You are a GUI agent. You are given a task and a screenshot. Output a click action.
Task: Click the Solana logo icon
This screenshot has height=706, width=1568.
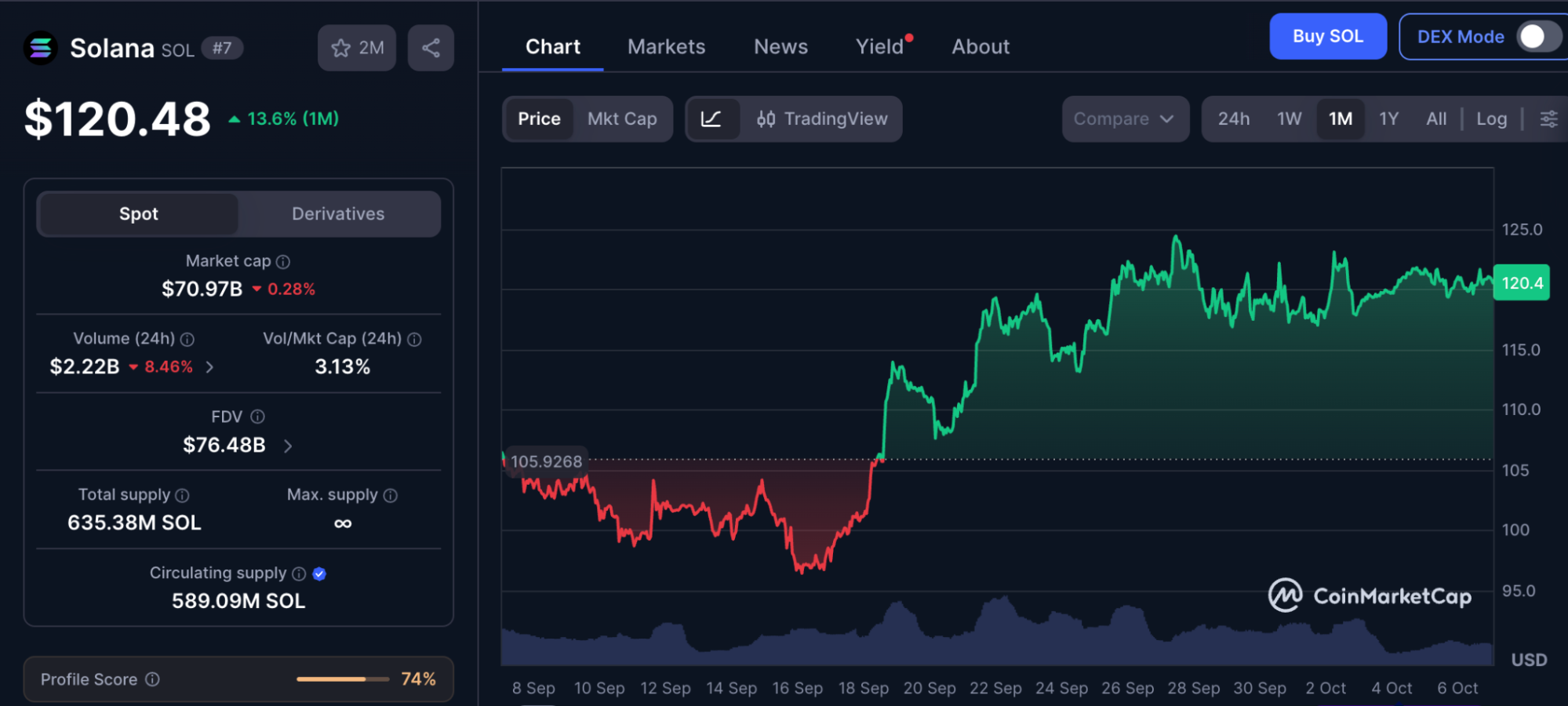click(x=40, y=48)
